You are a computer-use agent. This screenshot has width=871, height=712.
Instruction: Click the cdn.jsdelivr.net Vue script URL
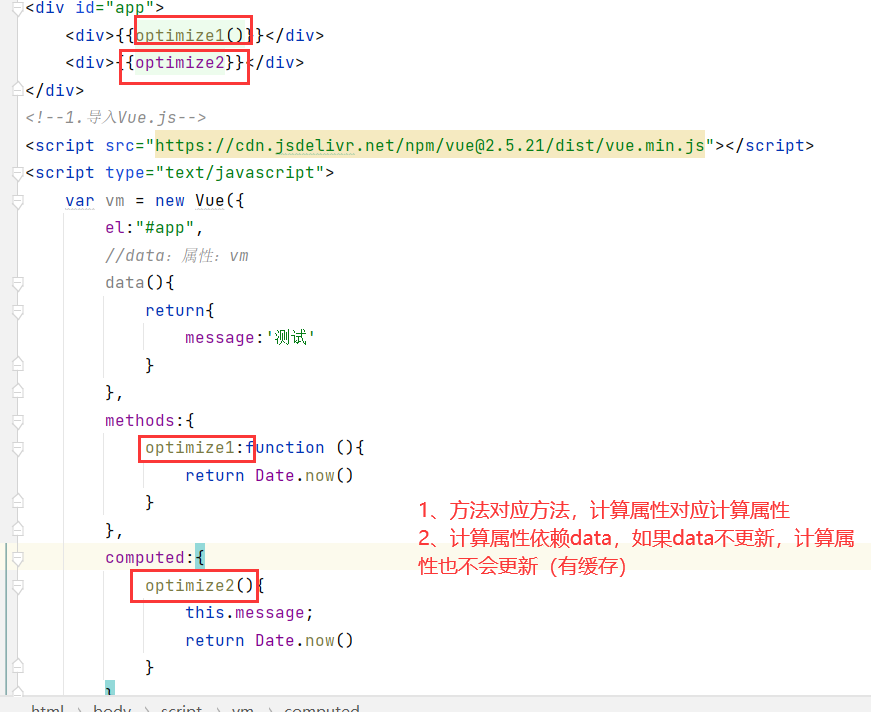point(430,146)
